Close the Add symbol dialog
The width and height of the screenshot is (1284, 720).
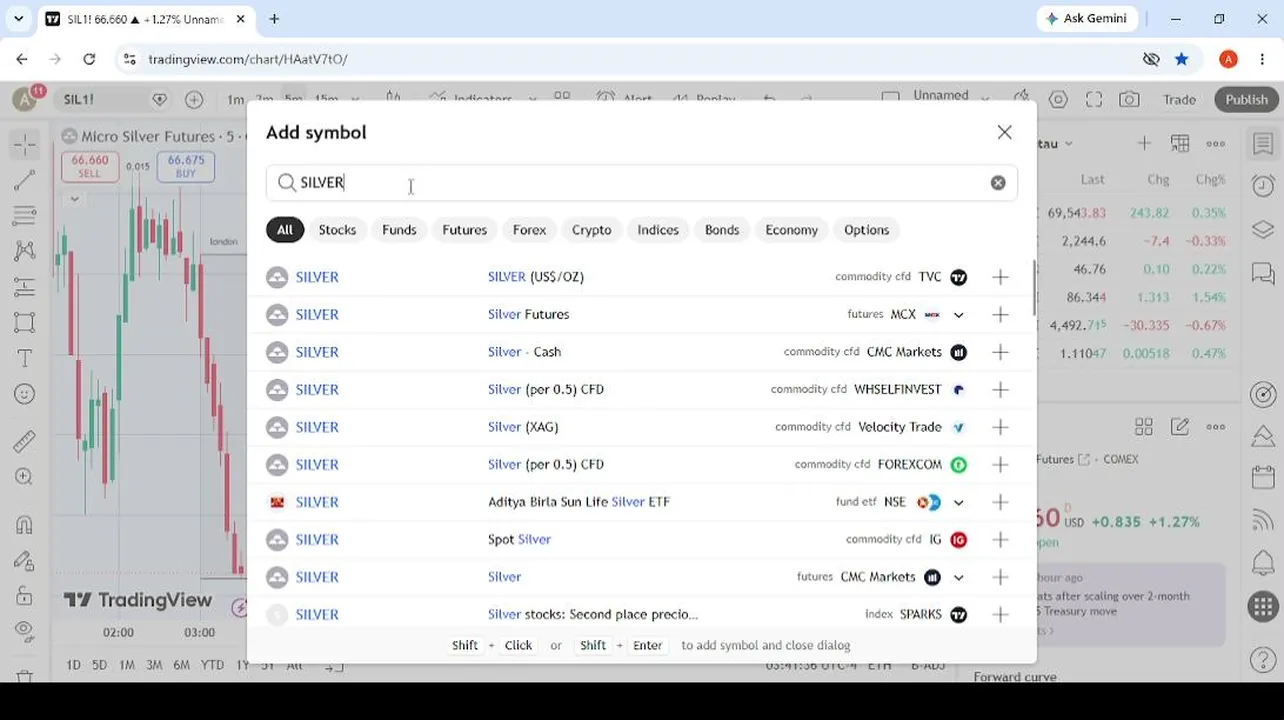[1004, 132]
